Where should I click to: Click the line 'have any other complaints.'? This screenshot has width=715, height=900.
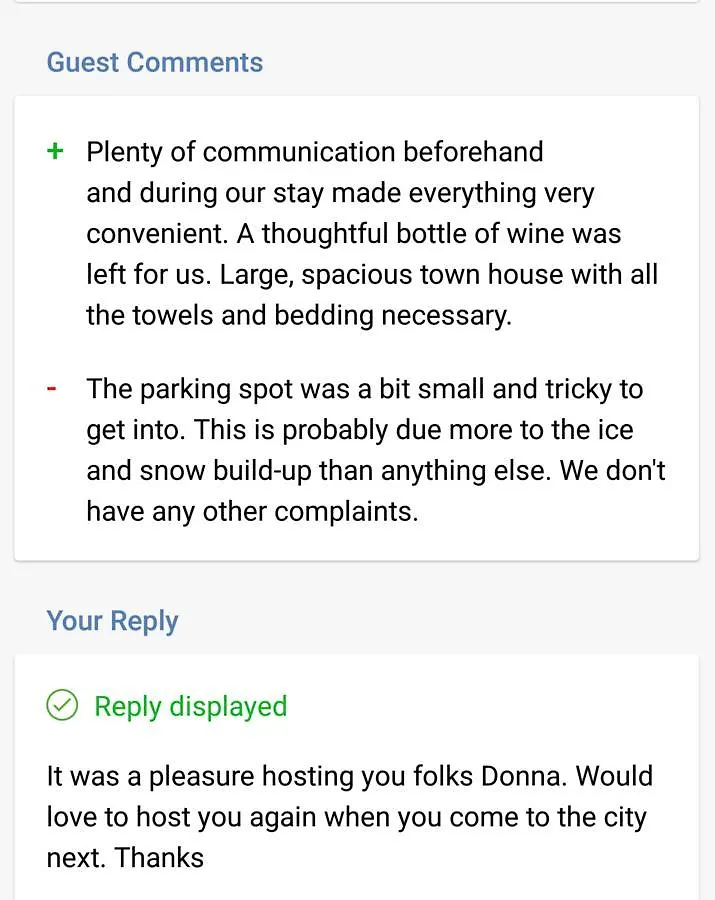[252, 512]
